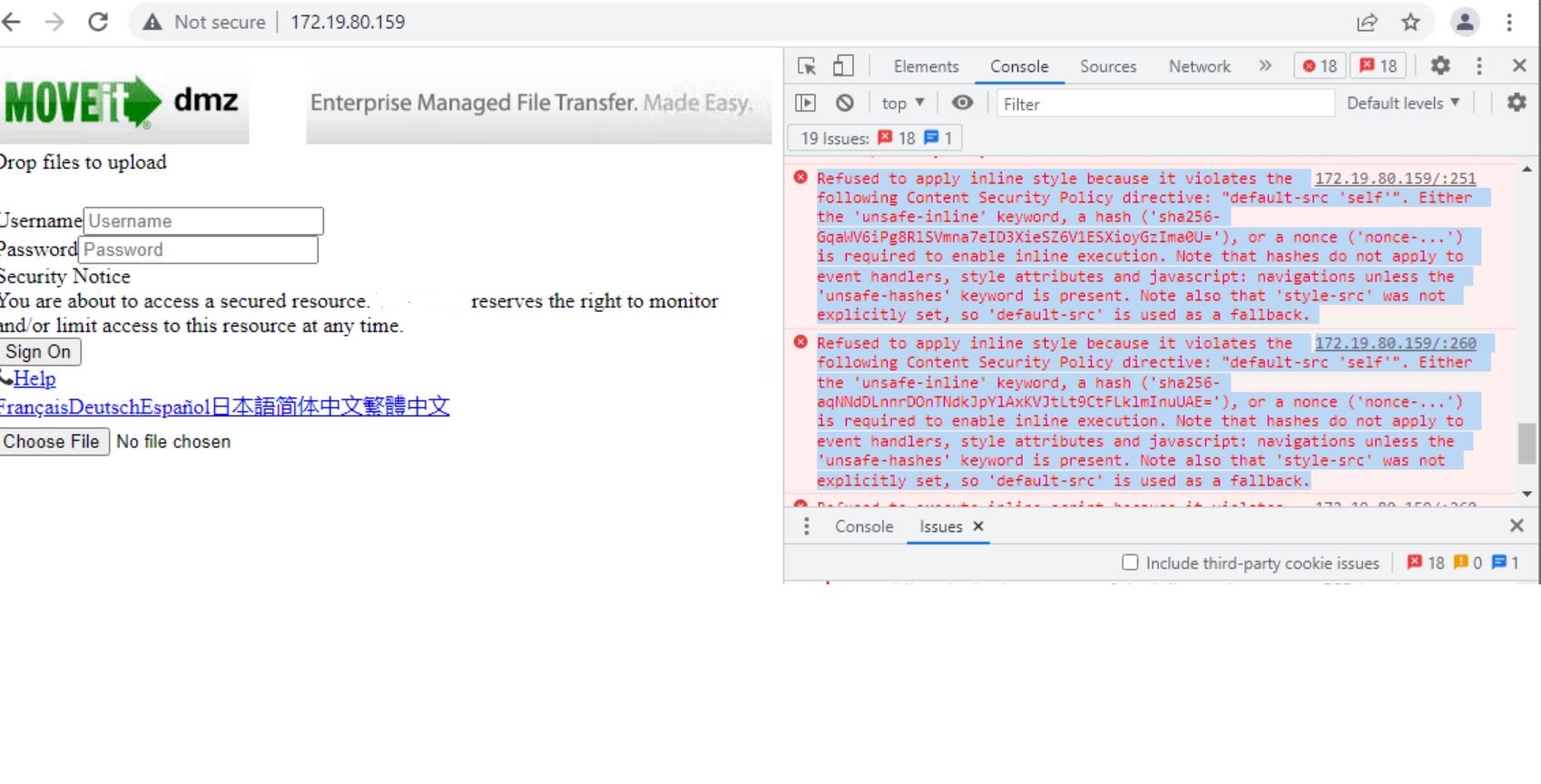Open the 19 Issues summary bar

pyautogui.click(x=875, y=138)
